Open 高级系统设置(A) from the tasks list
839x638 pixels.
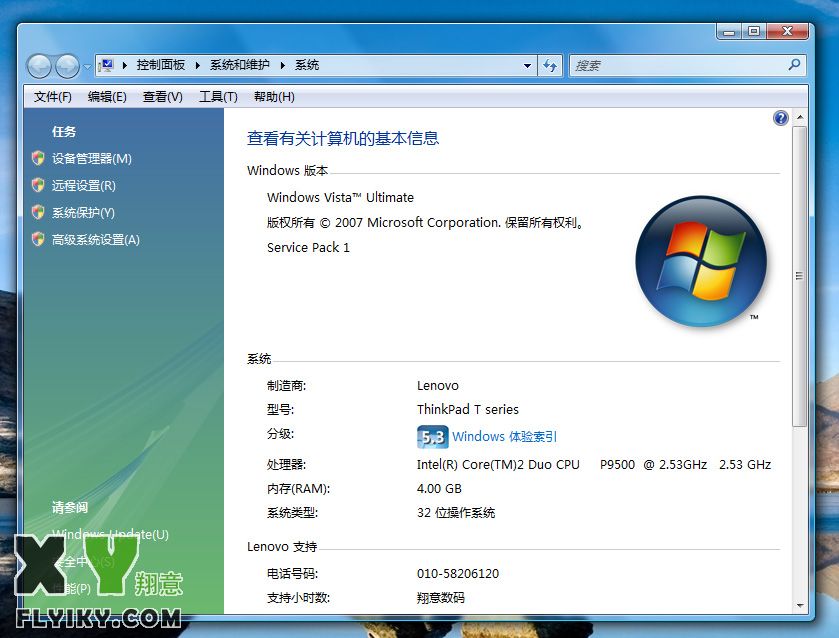(96, 240)
